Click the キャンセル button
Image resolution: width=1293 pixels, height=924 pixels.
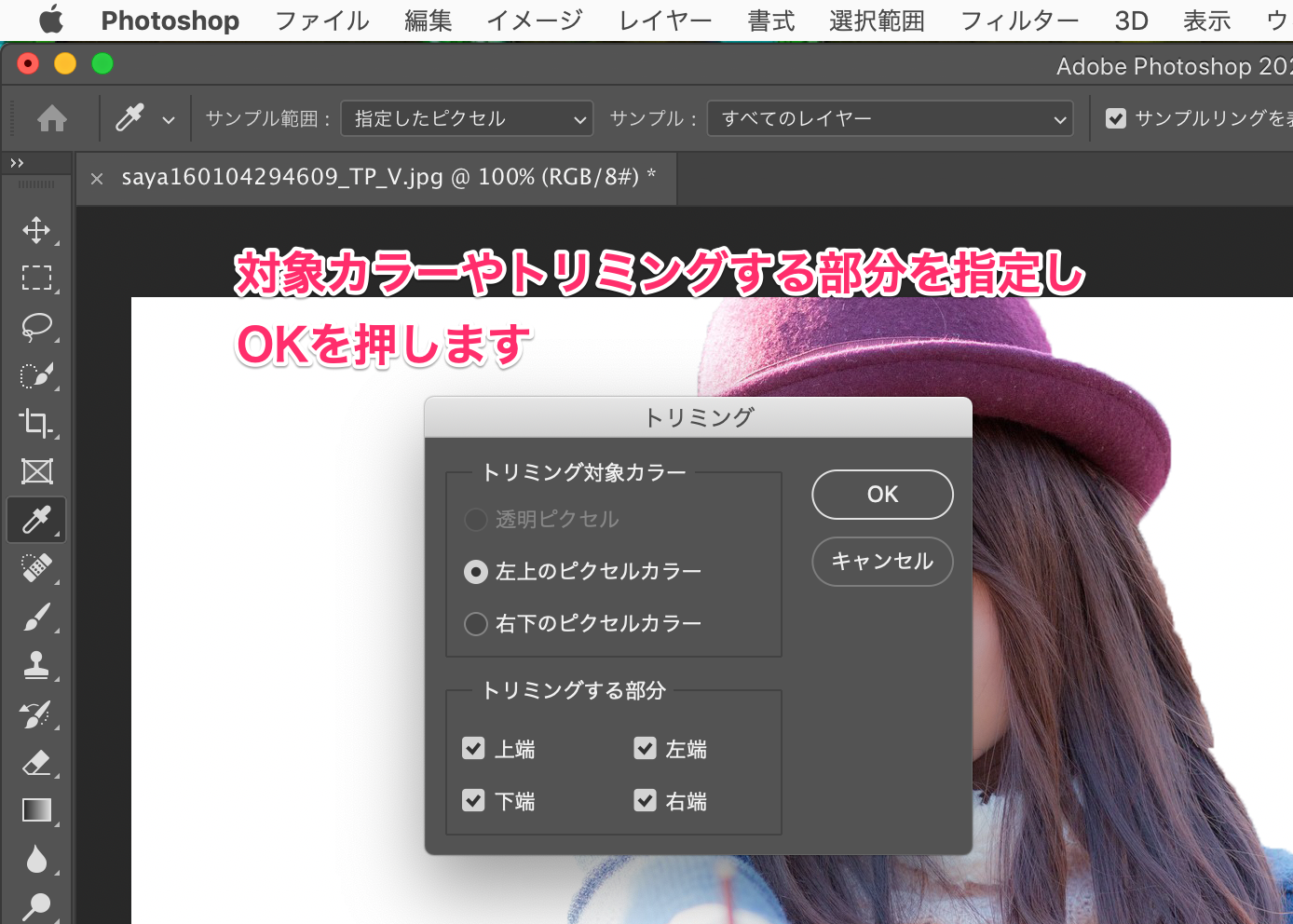coord(882,562)
